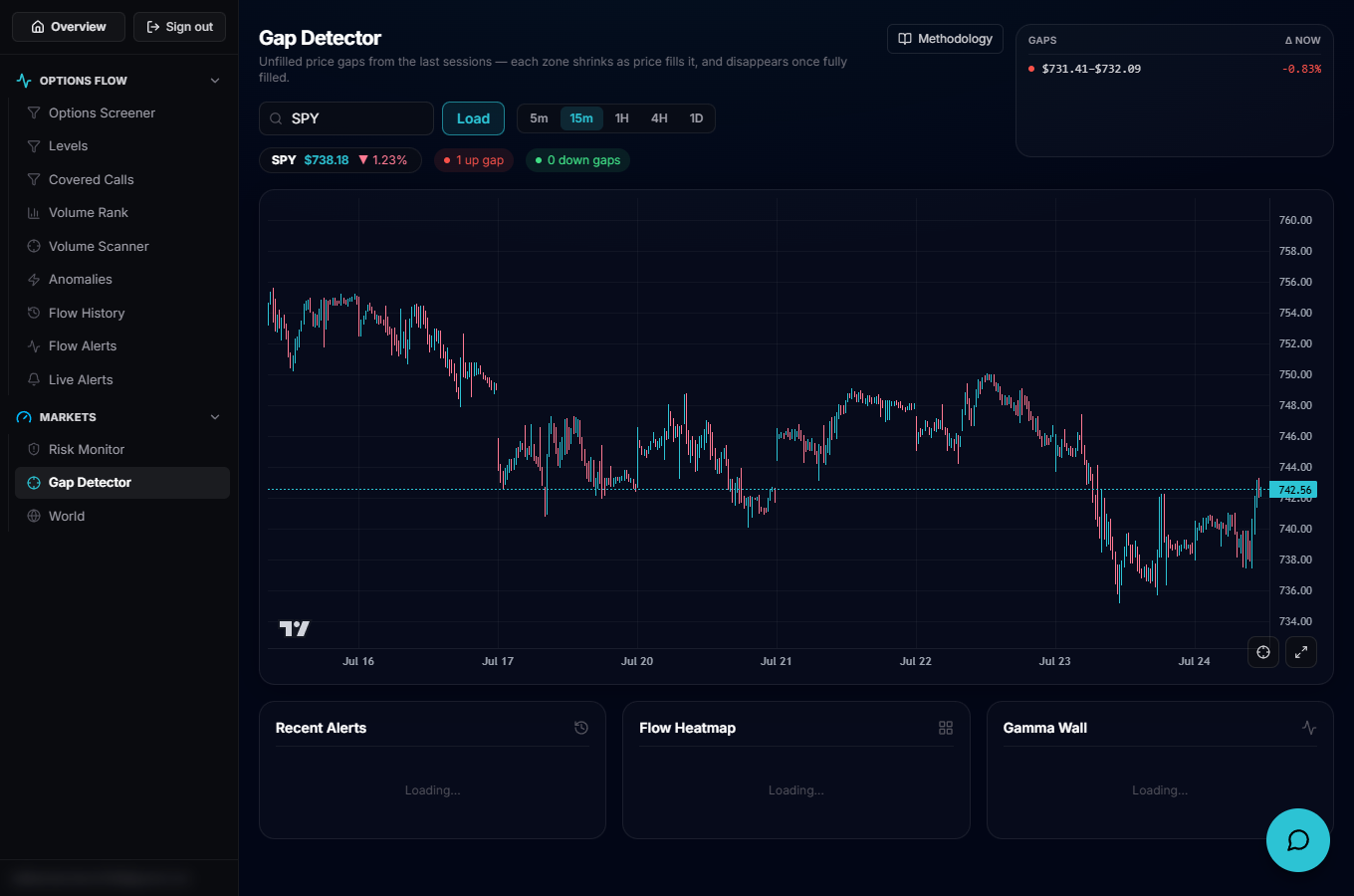Image resolution: width=1354 pixels, height=896 pixels.
Task: Collapse the Markets section
Action: (x=215, y=417)
